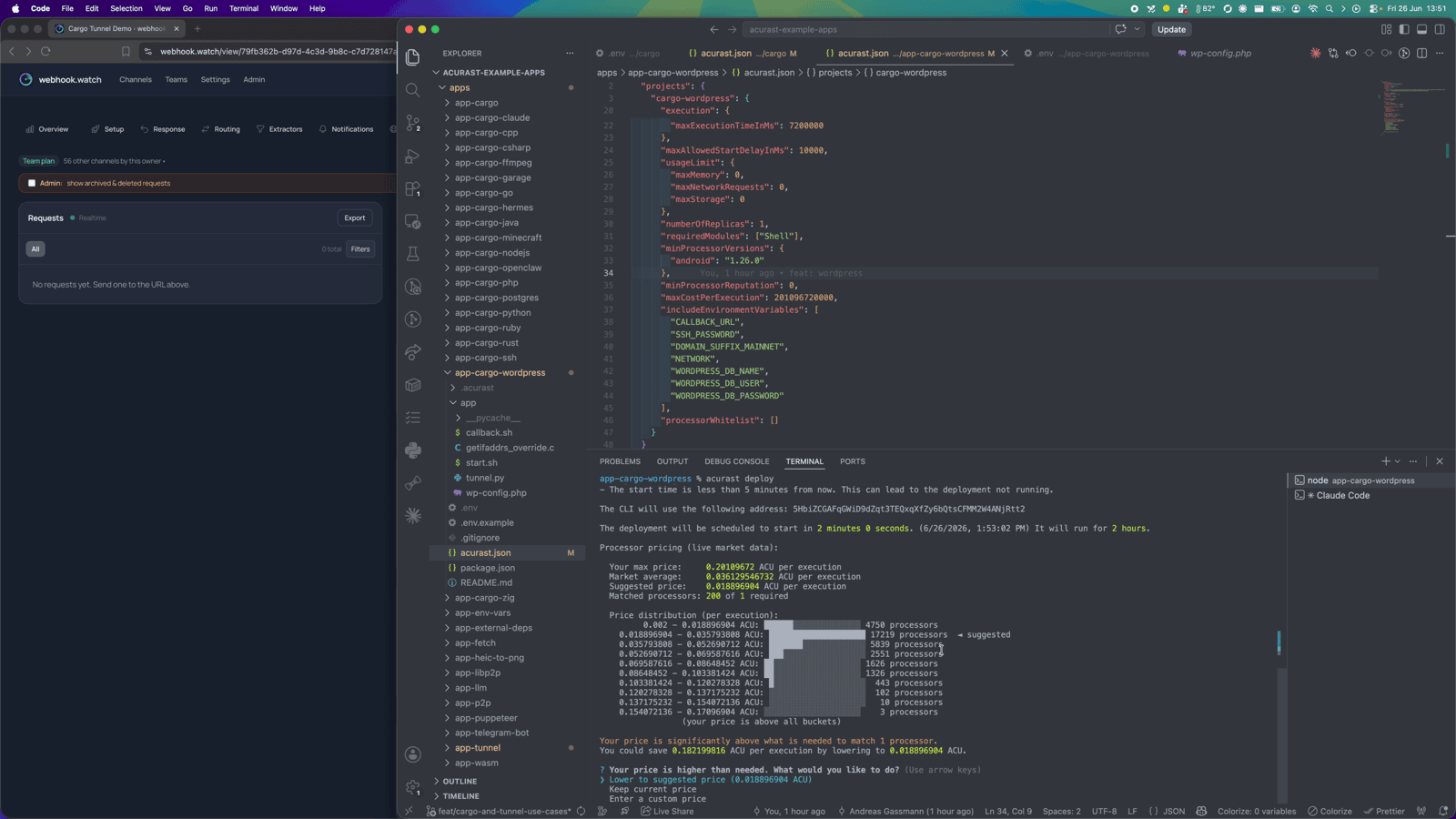1456x819 pixels.
Task: Open the Accounts menu icon
Action: (413, 754)
